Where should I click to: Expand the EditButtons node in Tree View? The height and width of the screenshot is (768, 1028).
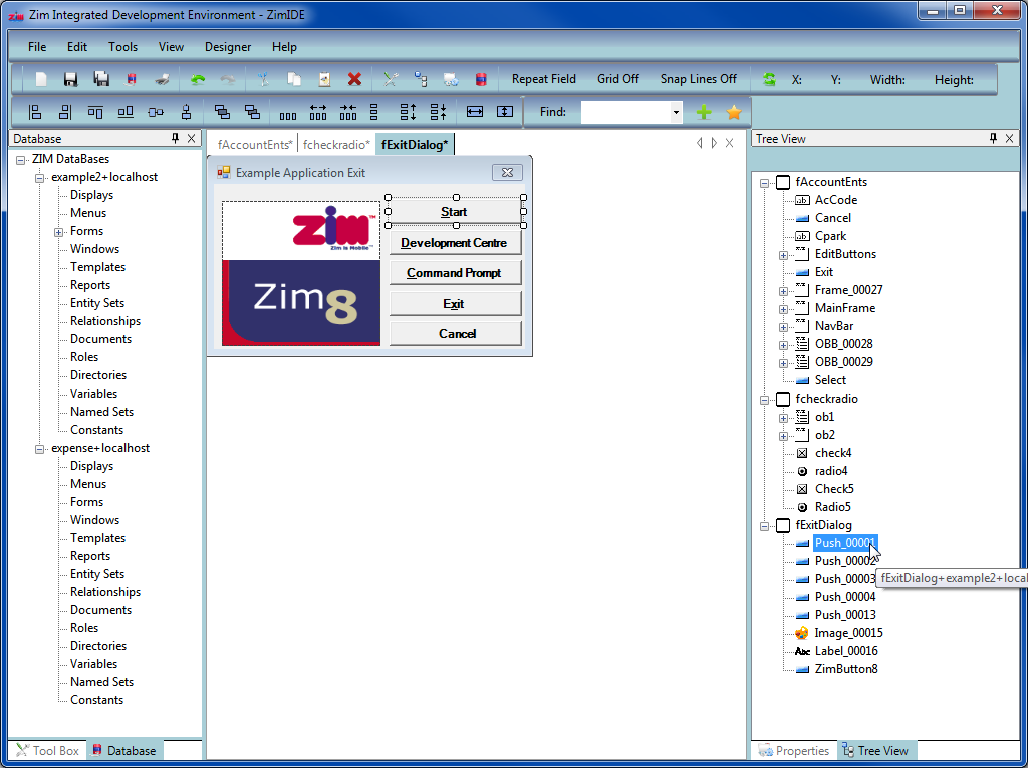click(x=783, y=255)
